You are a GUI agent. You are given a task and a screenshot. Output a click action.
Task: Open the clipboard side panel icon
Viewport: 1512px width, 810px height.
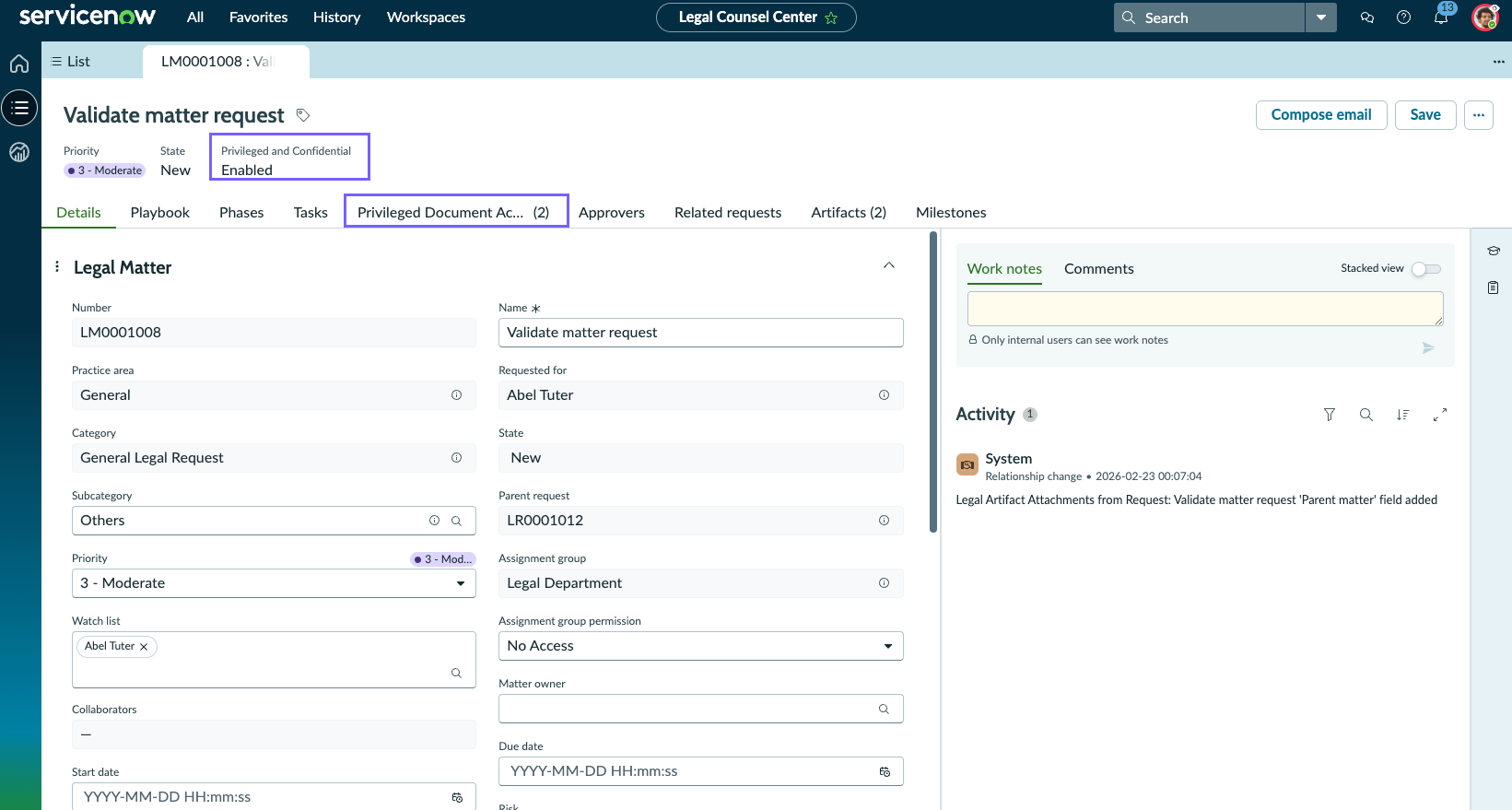pos(1494,288)
